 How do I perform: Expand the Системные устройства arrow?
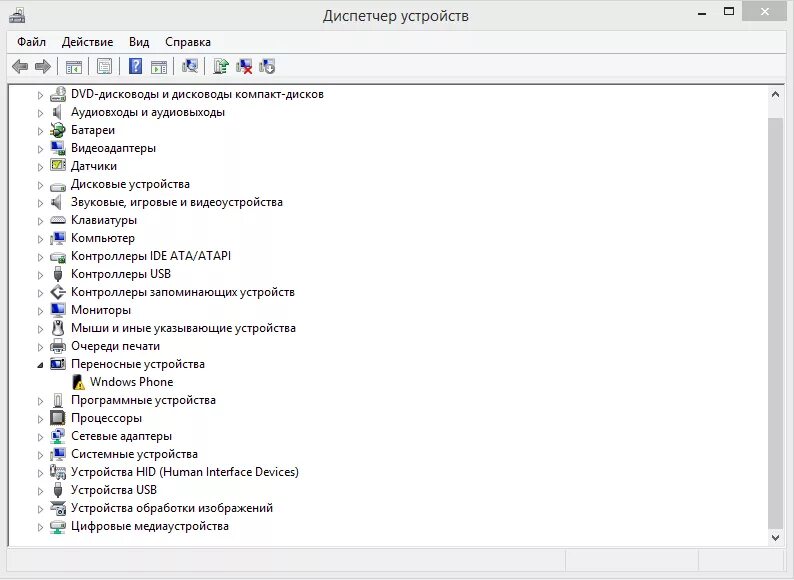41,455
